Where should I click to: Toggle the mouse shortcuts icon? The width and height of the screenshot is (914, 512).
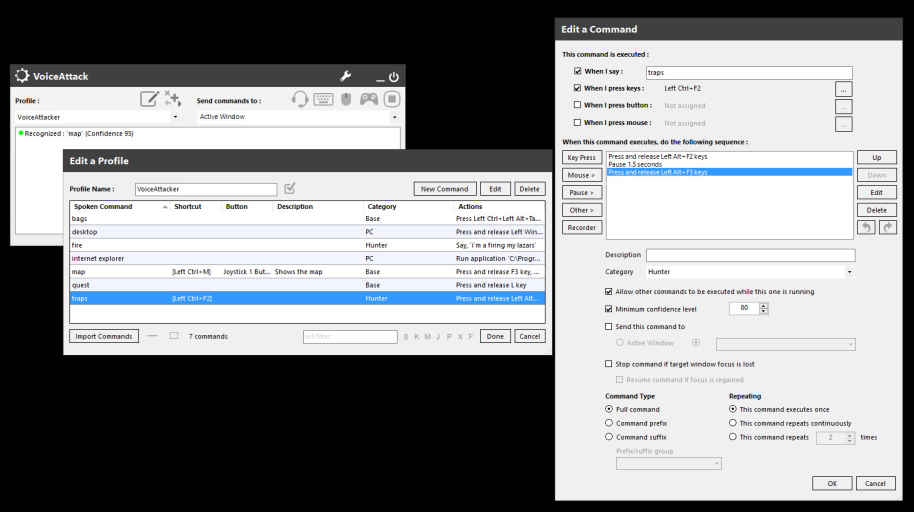(346, 99)
